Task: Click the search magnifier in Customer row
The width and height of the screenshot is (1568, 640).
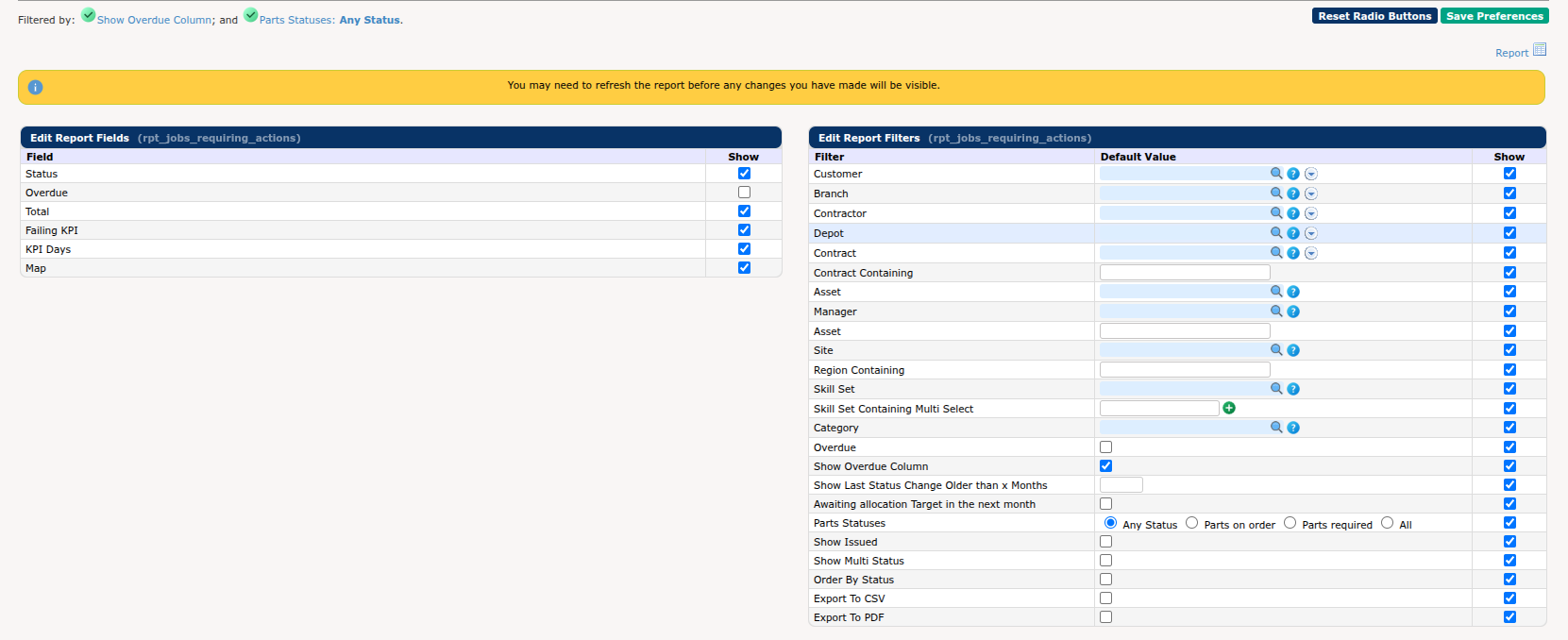Action: click(1276, 174)
